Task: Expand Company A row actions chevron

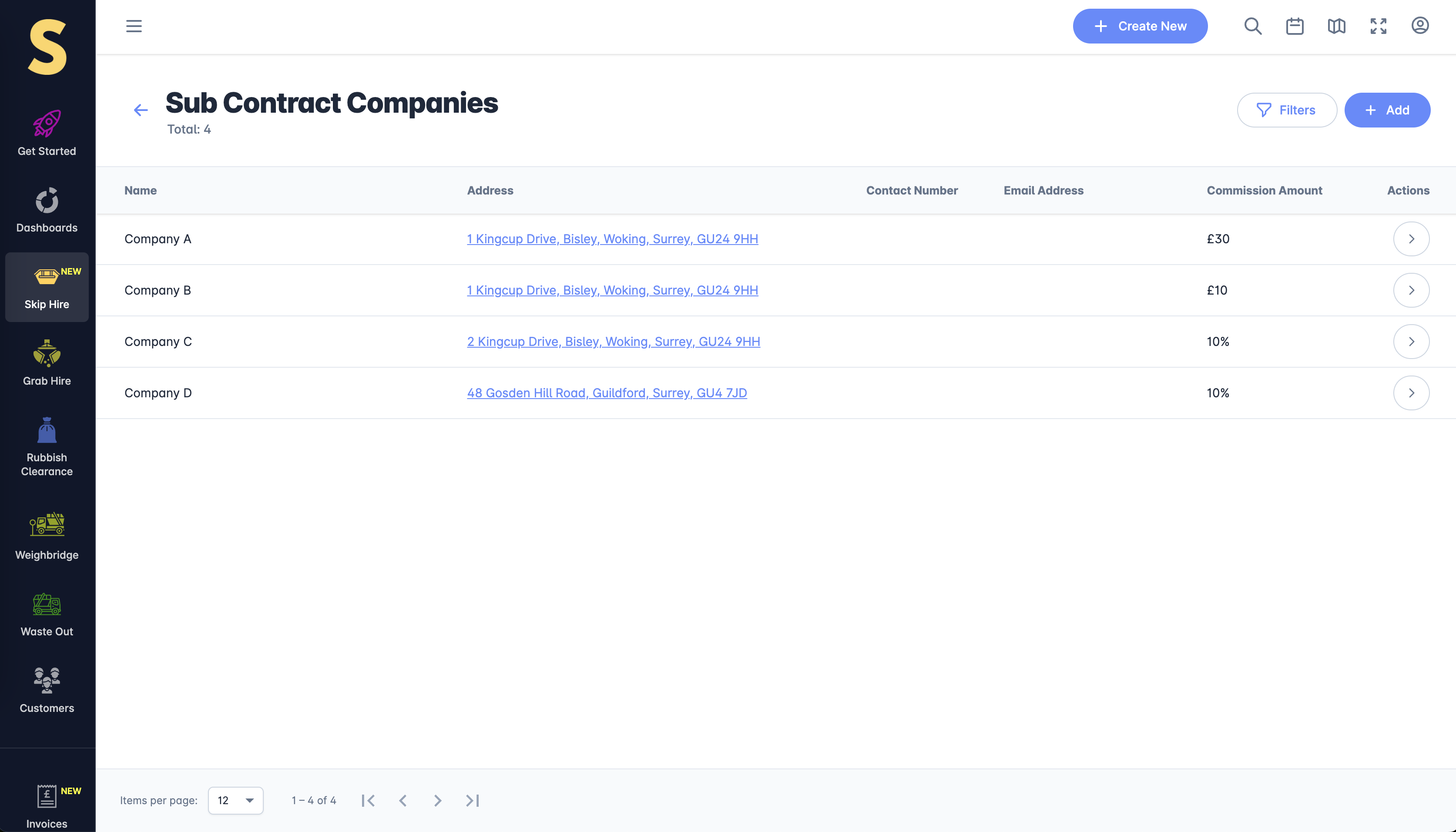Action: tap(1411, 239)
